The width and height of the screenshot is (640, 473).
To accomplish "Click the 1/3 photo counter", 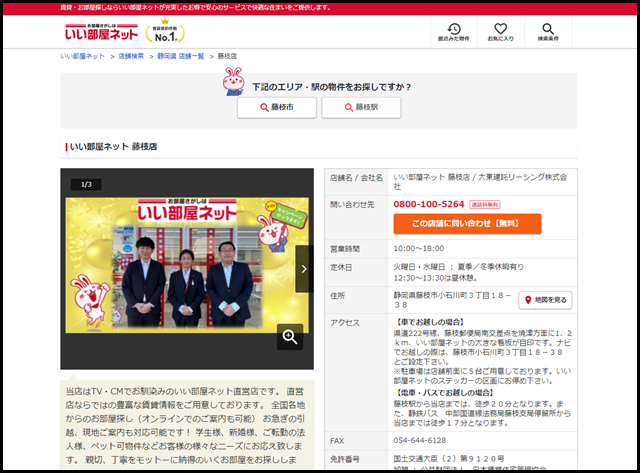I will 86,184.
